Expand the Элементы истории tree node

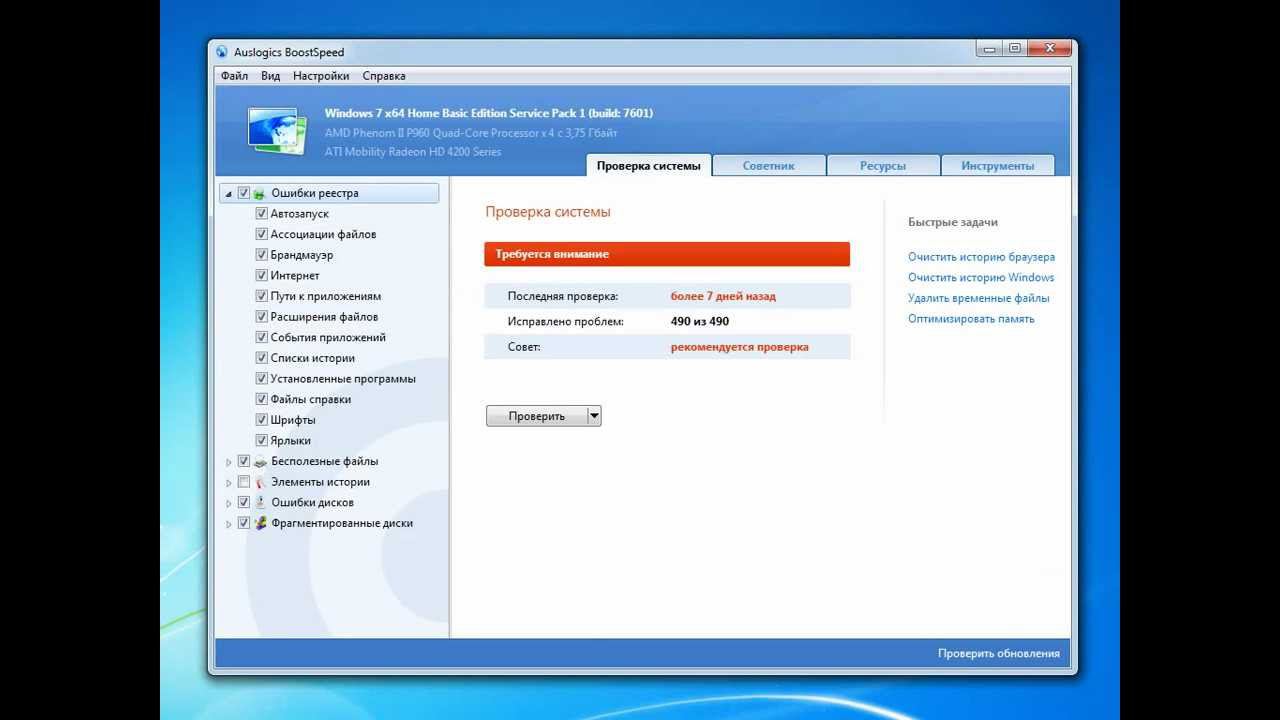tap(229, 483)
